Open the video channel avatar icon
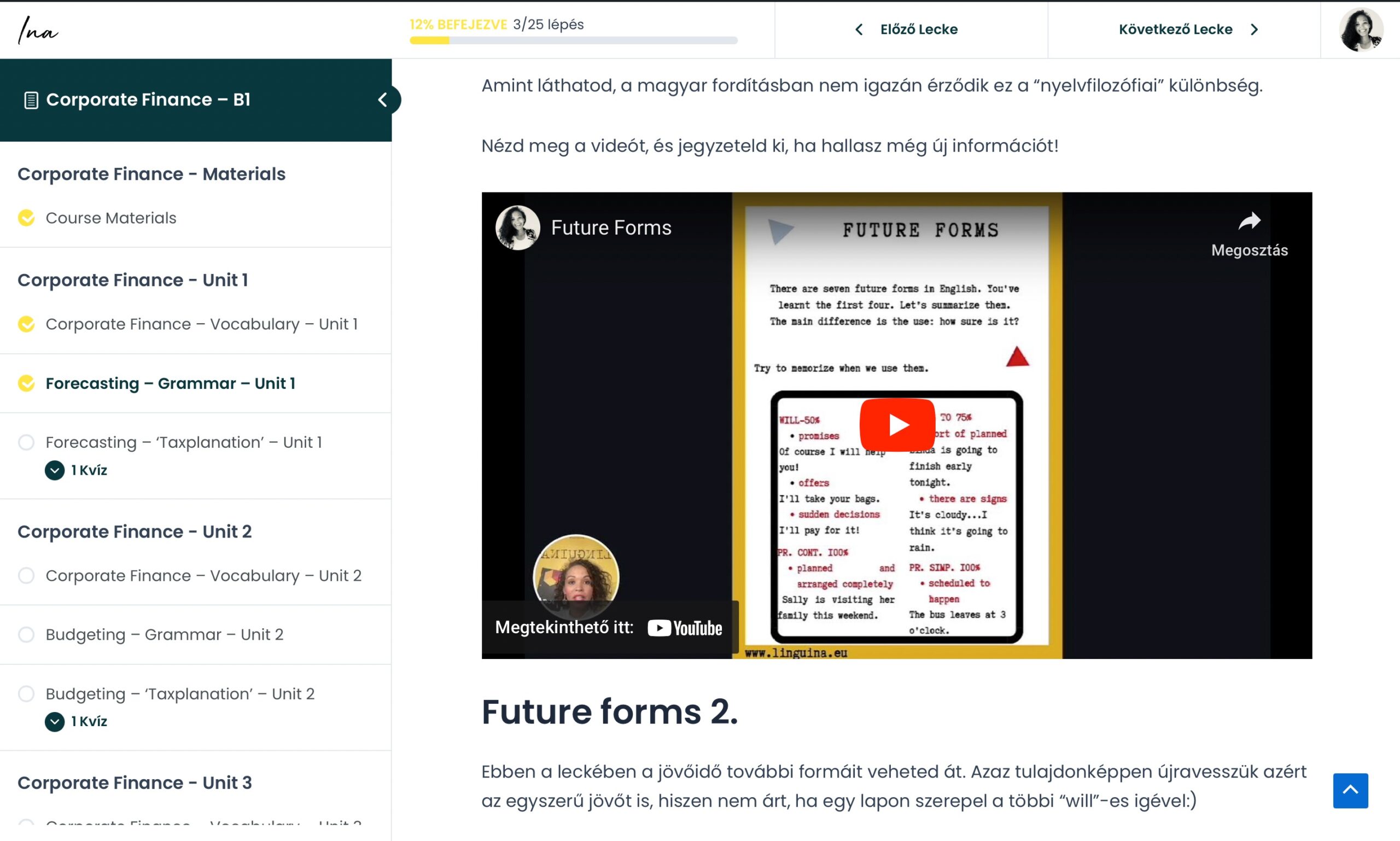The width and height of the screenshot is (1400, 841). 517,228
